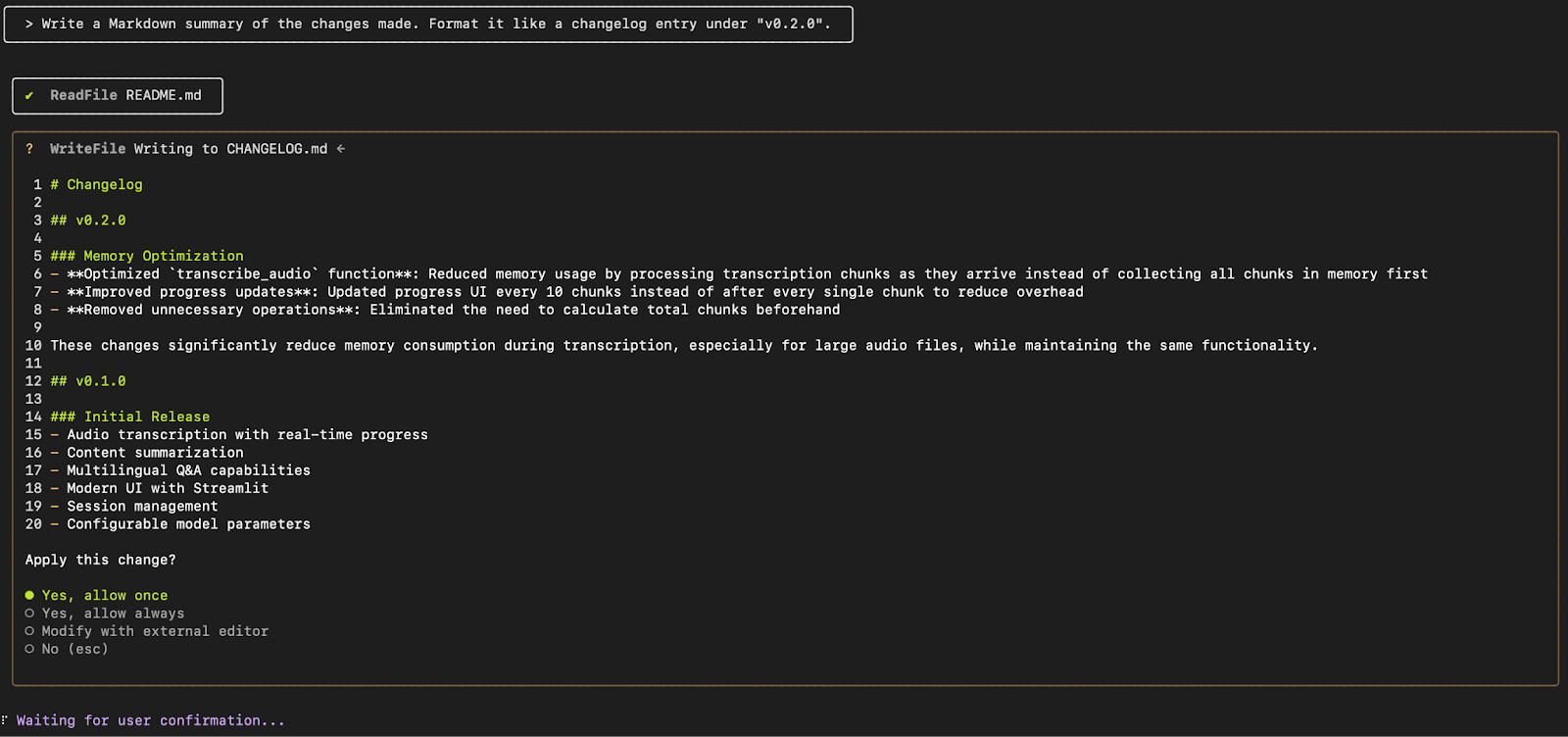
Task: Click the green checkmark beside ReadFile
Action: 29,95
